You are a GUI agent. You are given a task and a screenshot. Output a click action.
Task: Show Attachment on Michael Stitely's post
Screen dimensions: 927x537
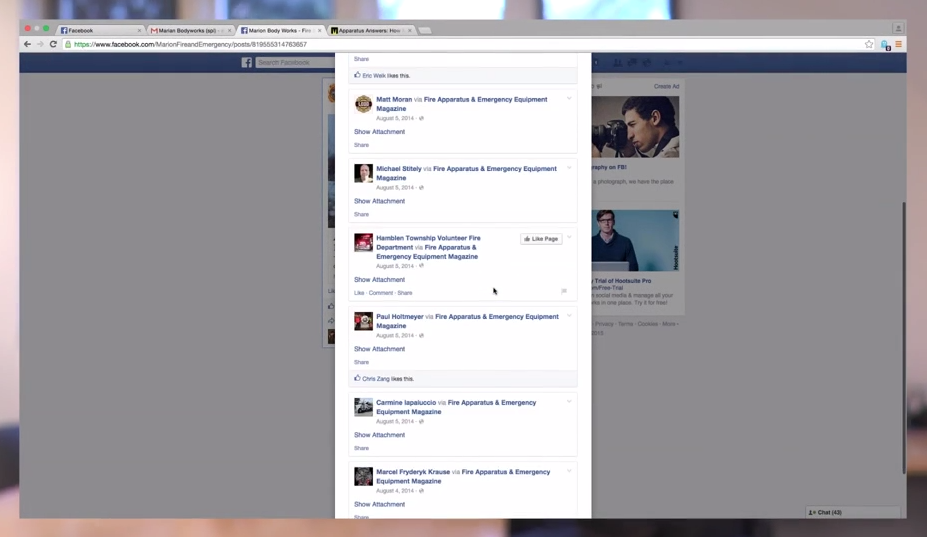coord(380,201)
